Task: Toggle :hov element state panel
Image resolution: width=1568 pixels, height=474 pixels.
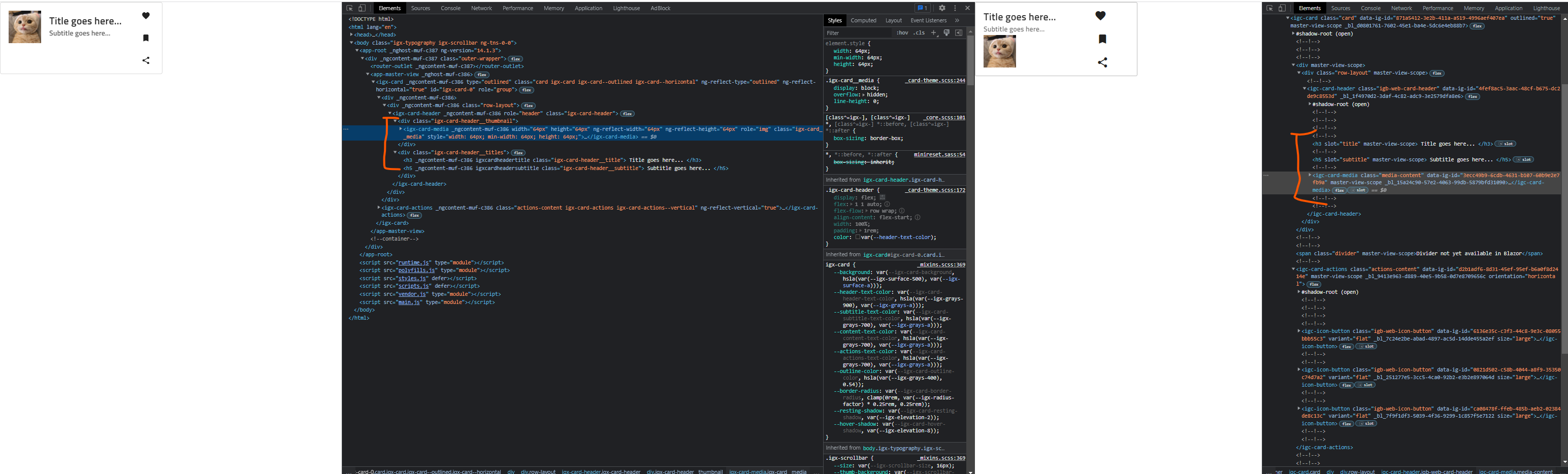Action: pyautogui.click(x=902, y=33)
